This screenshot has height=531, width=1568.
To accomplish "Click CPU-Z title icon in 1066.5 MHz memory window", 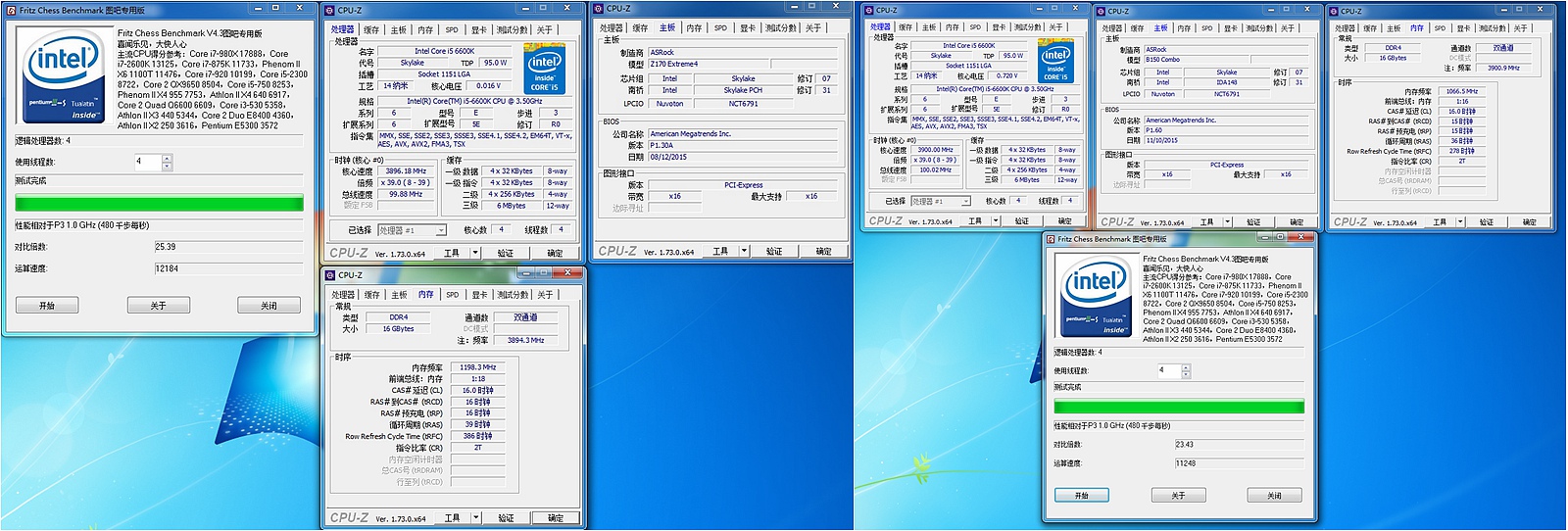I will click(x=1333, y=12).
